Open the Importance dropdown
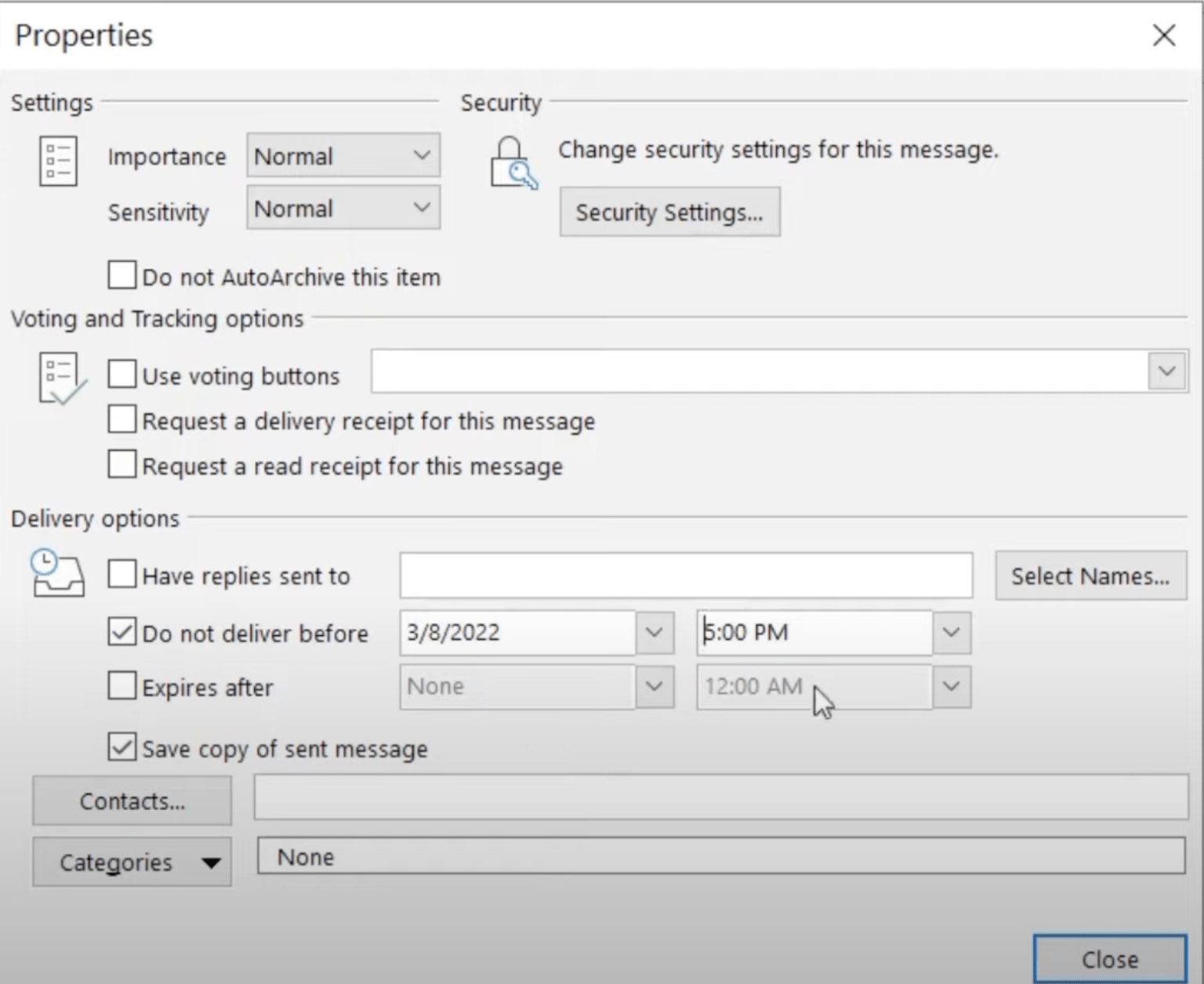Screen dimensions: 1204x984 tap(420, 155)
